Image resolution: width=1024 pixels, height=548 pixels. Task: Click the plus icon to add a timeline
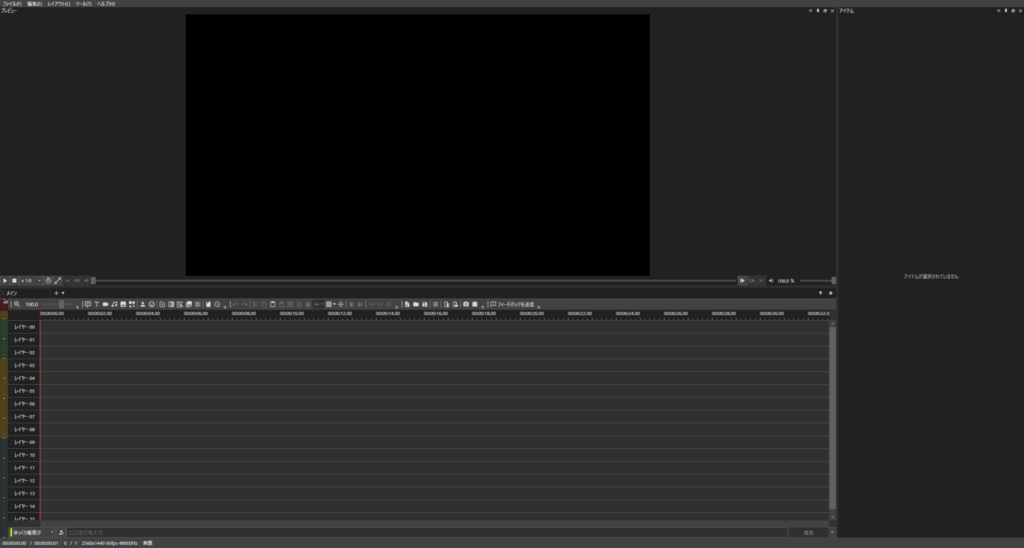point(56,293)
